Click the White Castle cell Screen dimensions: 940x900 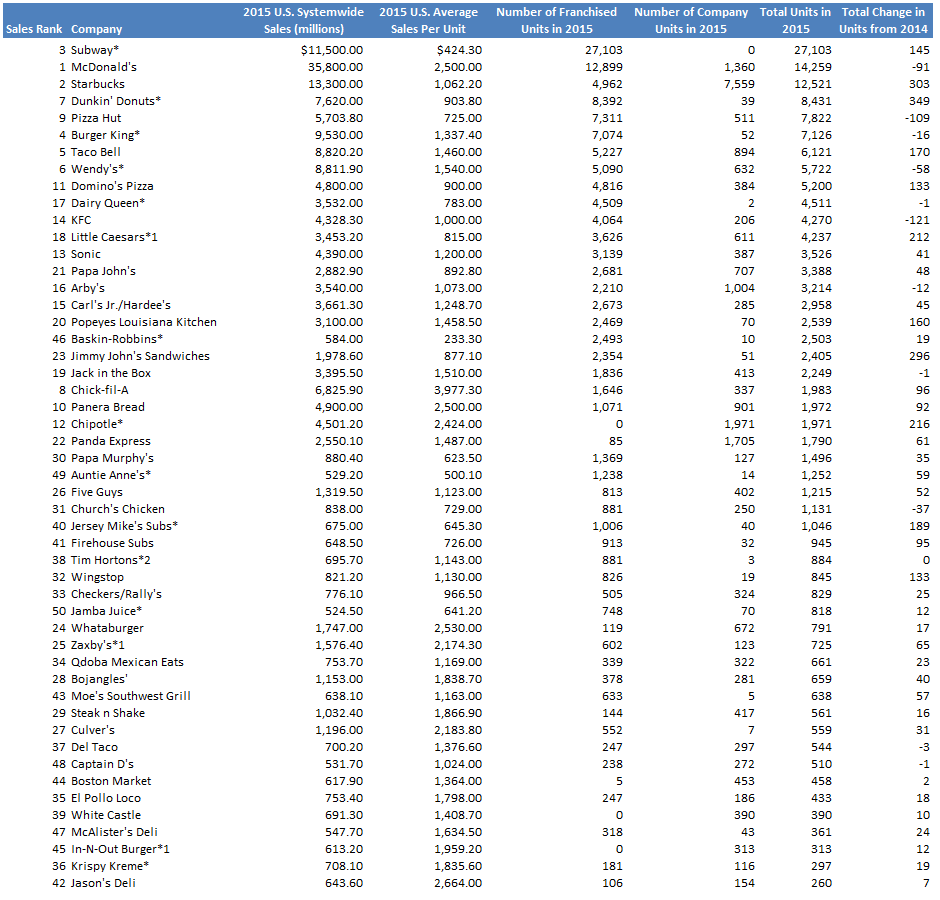point(106,815)
